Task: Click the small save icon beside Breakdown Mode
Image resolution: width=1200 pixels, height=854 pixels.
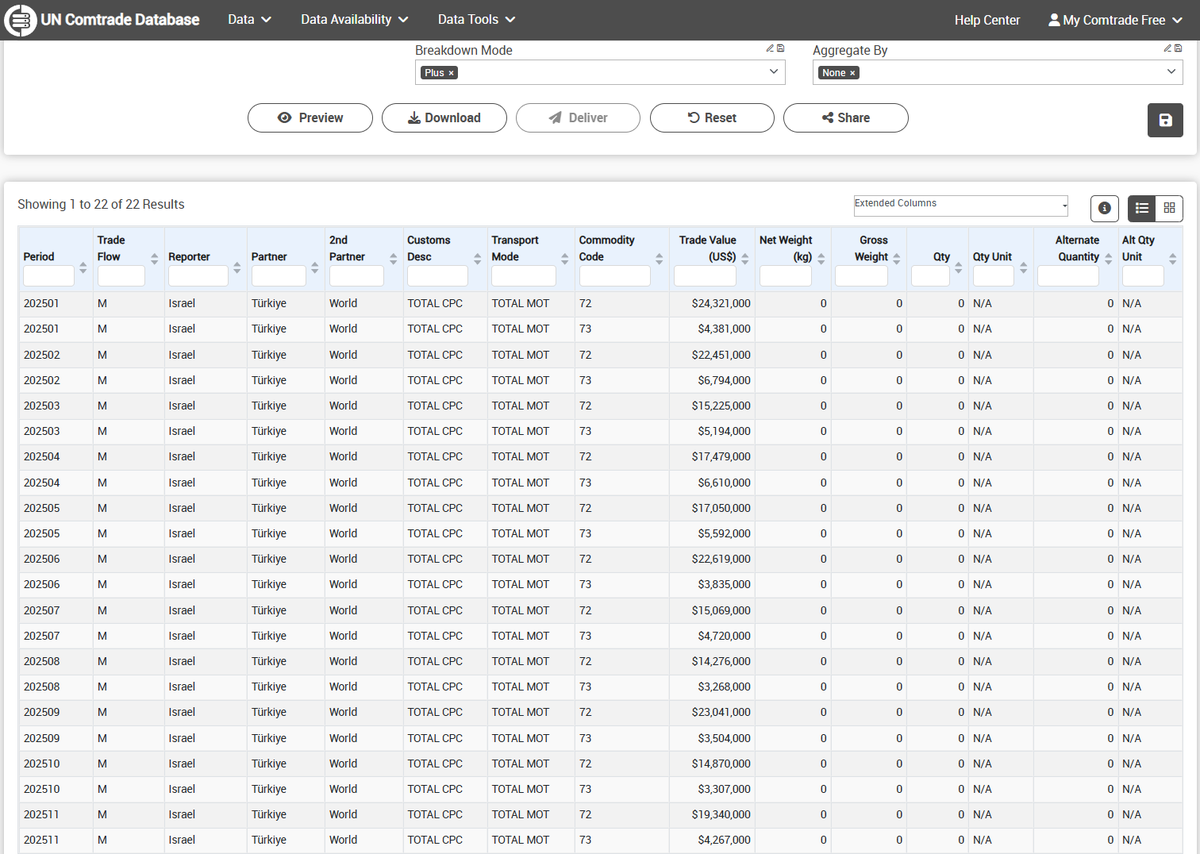Action: tap(781, 48)
